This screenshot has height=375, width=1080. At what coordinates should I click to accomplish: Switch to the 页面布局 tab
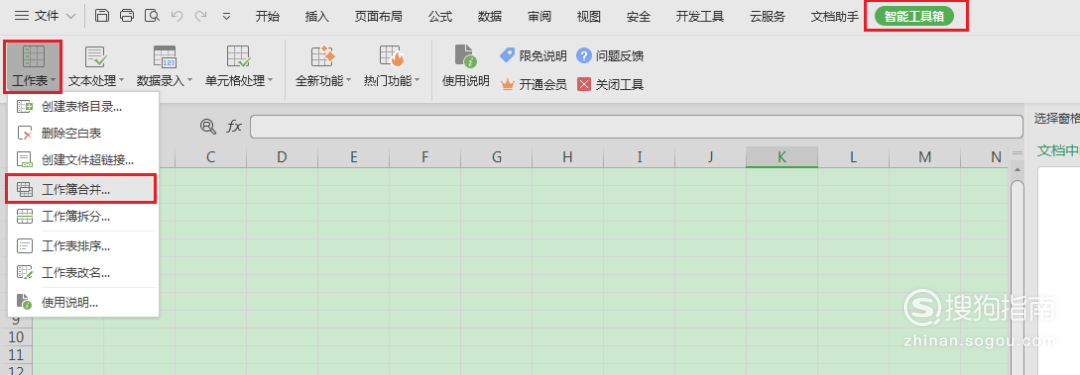pos(378,17)
